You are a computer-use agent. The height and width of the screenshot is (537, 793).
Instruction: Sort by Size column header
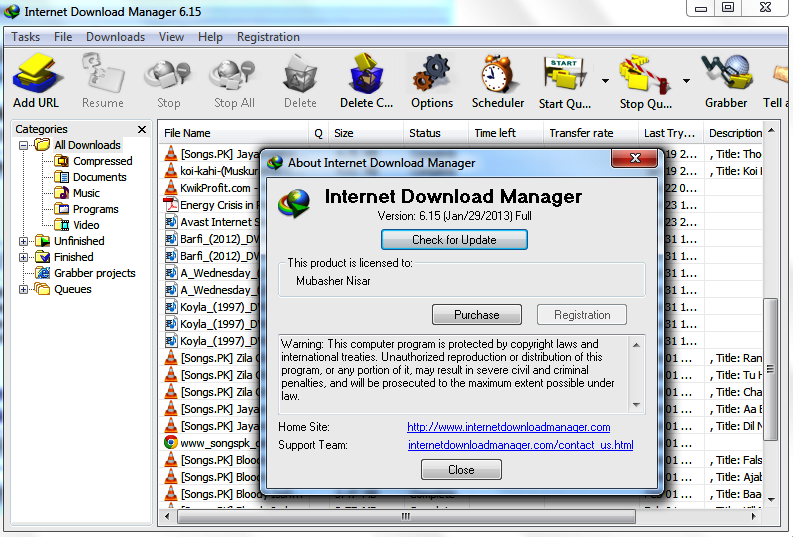(x=366, y=133)
